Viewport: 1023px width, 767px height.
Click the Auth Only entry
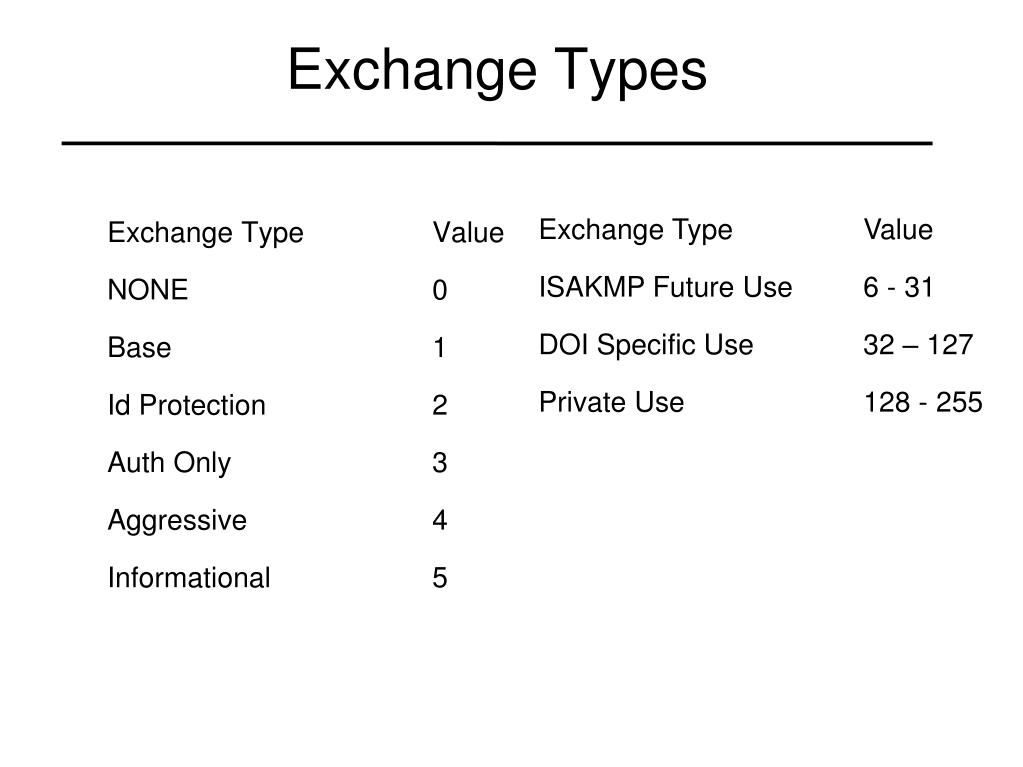[169, 463]
